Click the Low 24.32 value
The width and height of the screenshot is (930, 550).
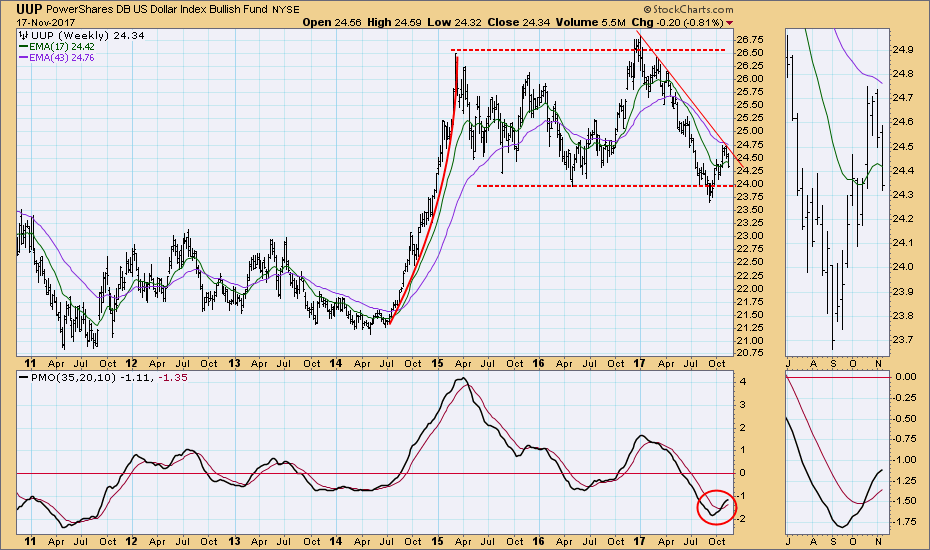tap(456, 22)
